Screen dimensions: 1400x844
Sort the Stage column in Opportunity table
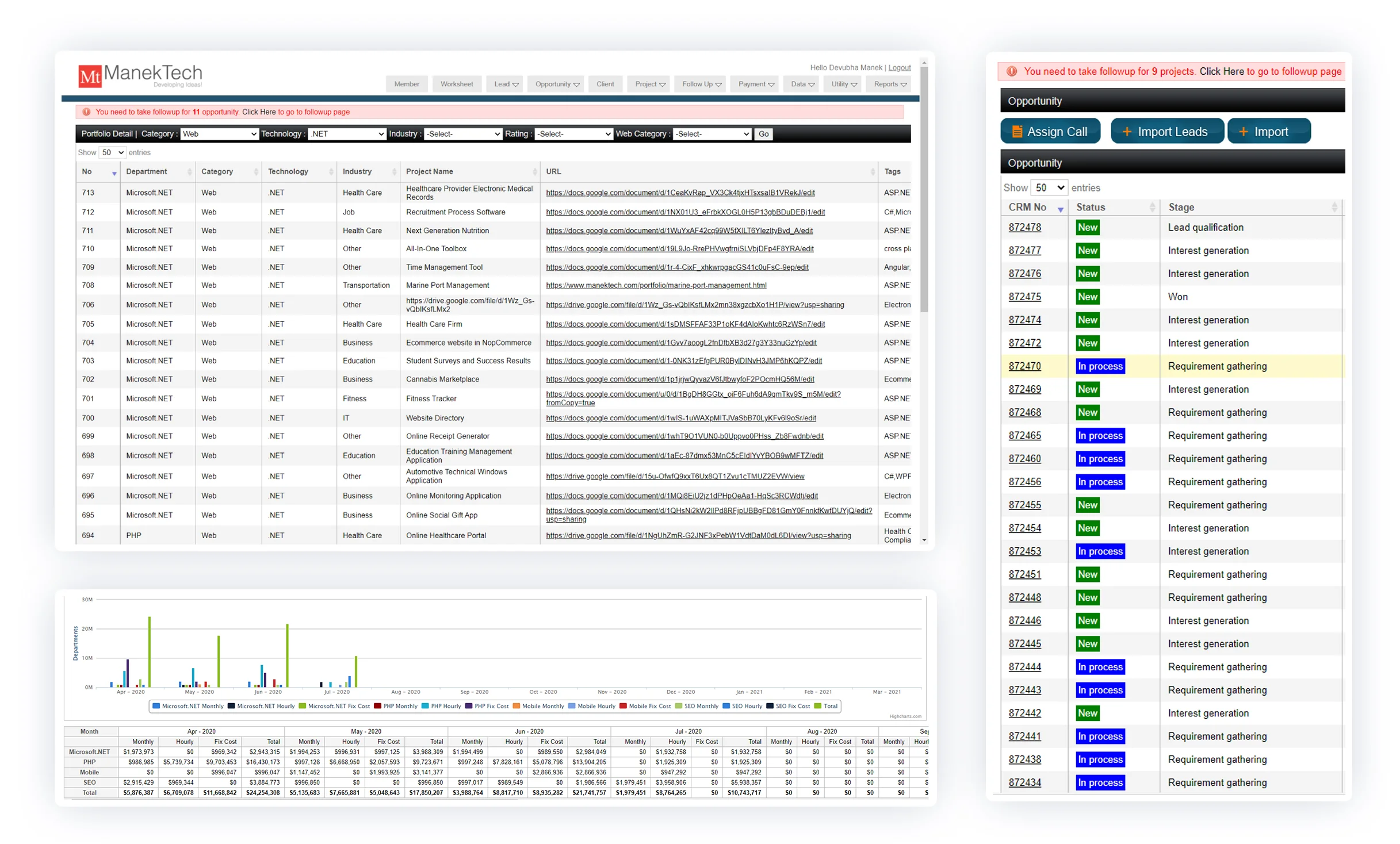click(1334, 208)
